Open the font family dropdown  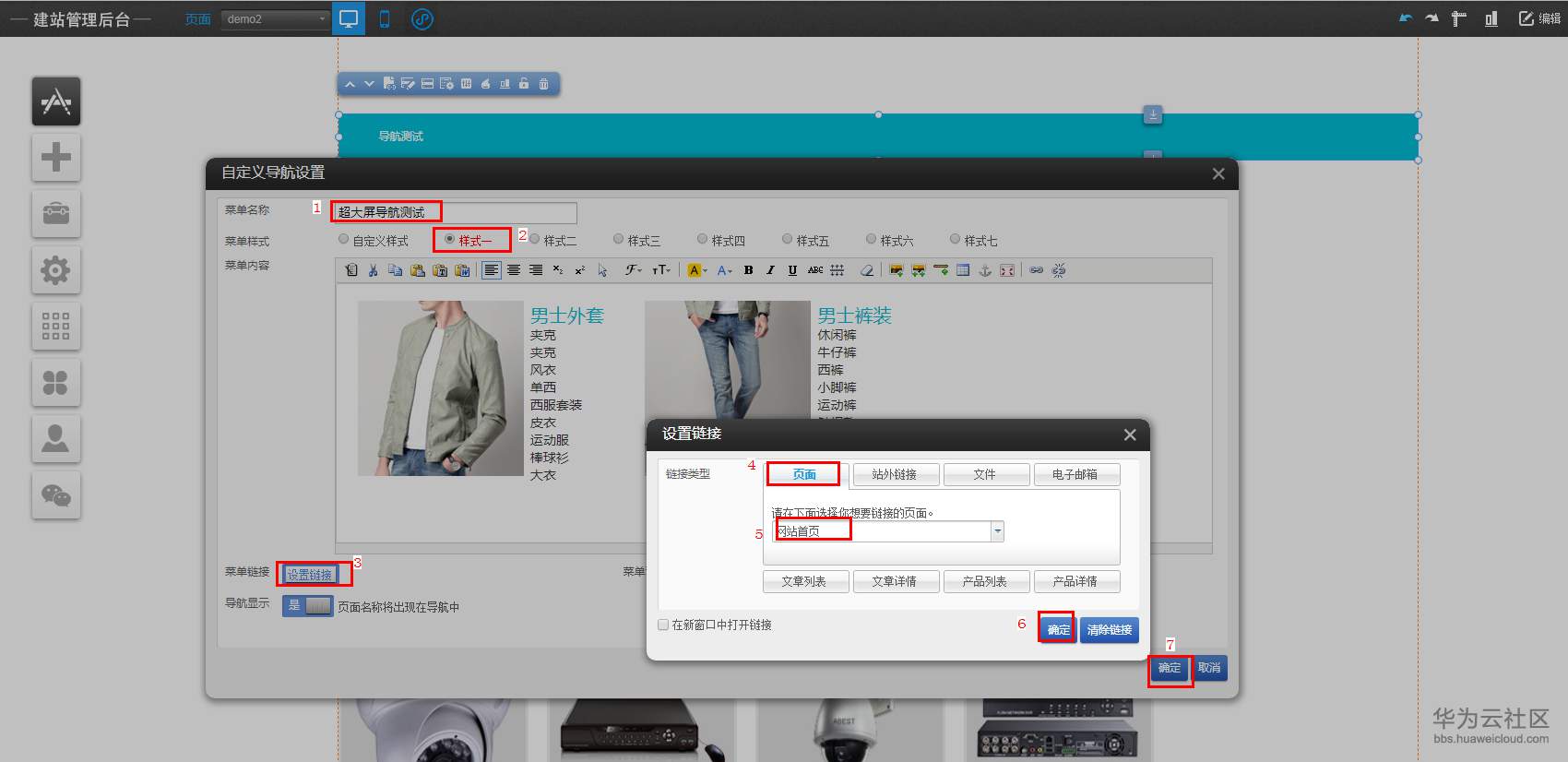point(634,270)
